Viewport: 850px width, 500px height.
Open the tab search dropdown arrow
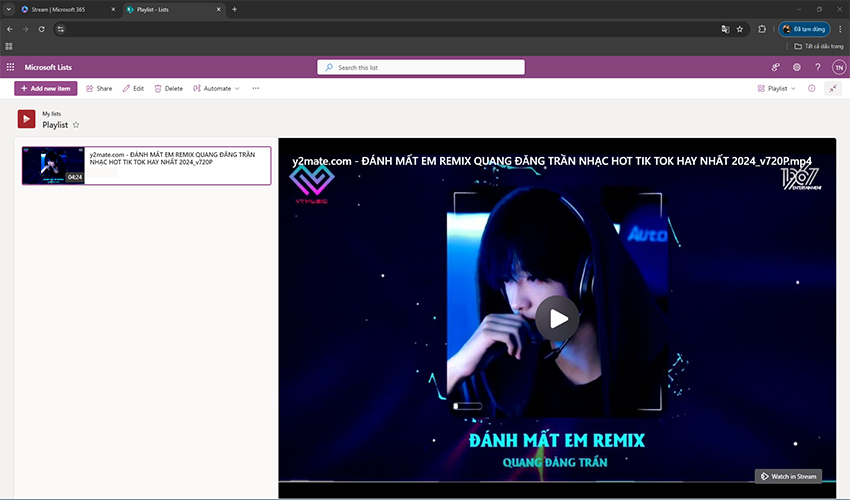tap(9, 9)
